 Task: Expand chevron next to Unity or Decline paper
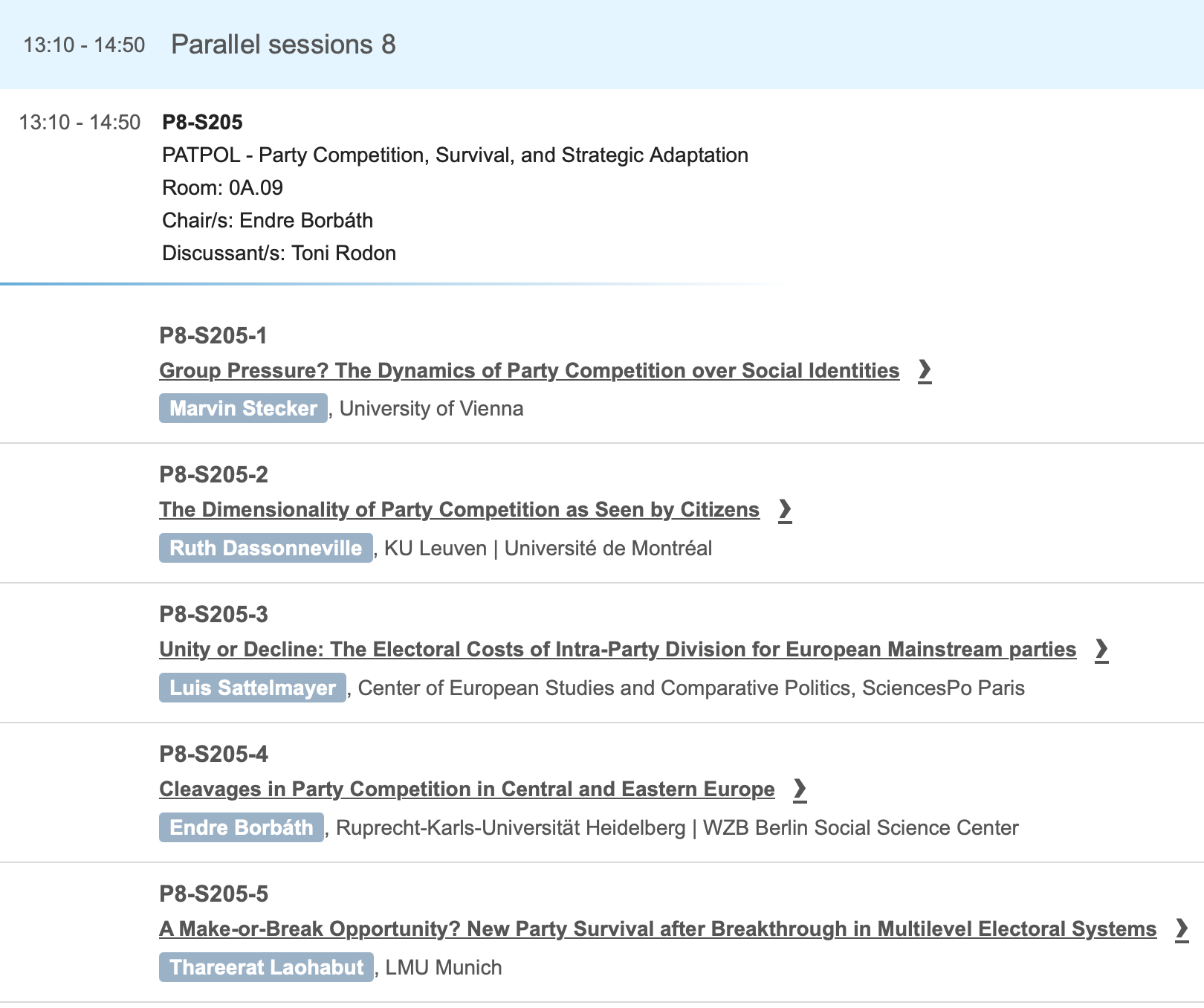point(1101,650)
